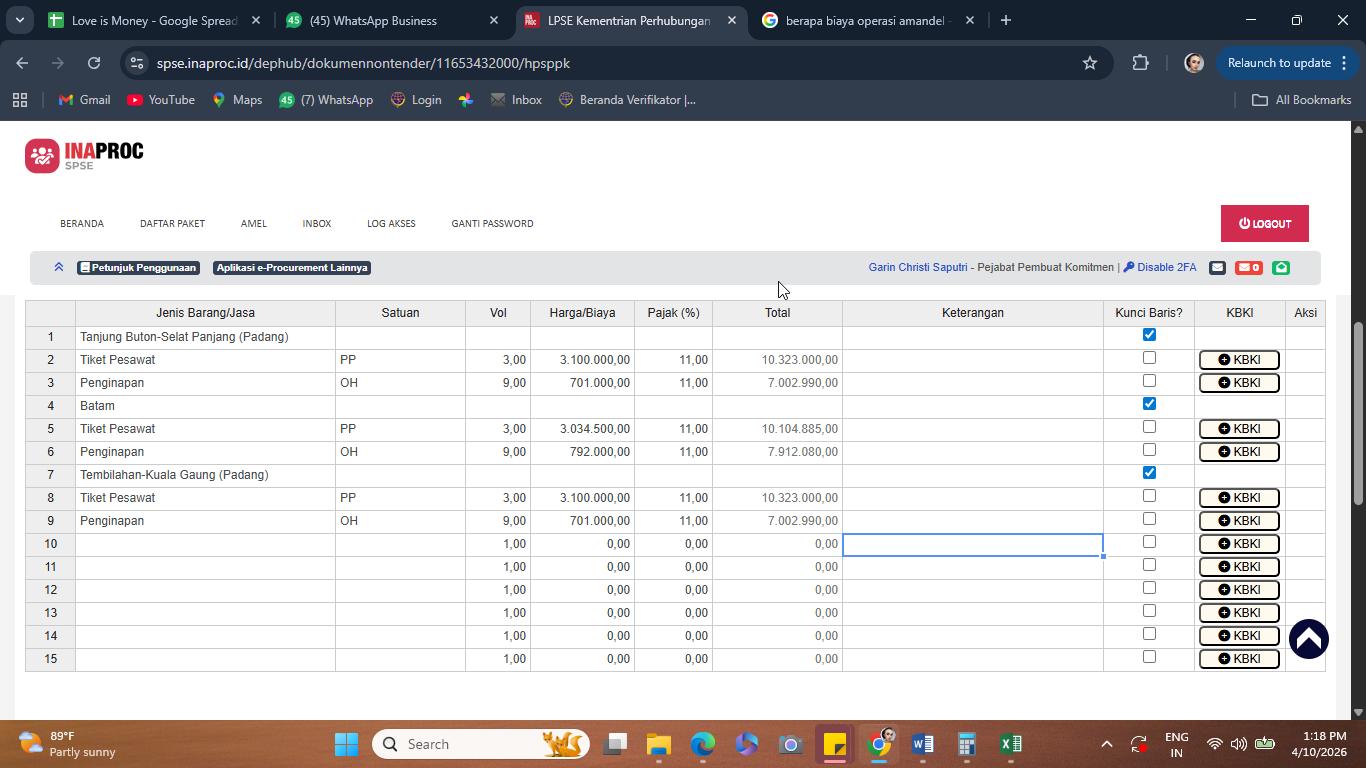The height and width of the screenshot is (768, 1366).
Task: Uncheck Kunci Baris for the Batam row
Action: (1149, 404)
